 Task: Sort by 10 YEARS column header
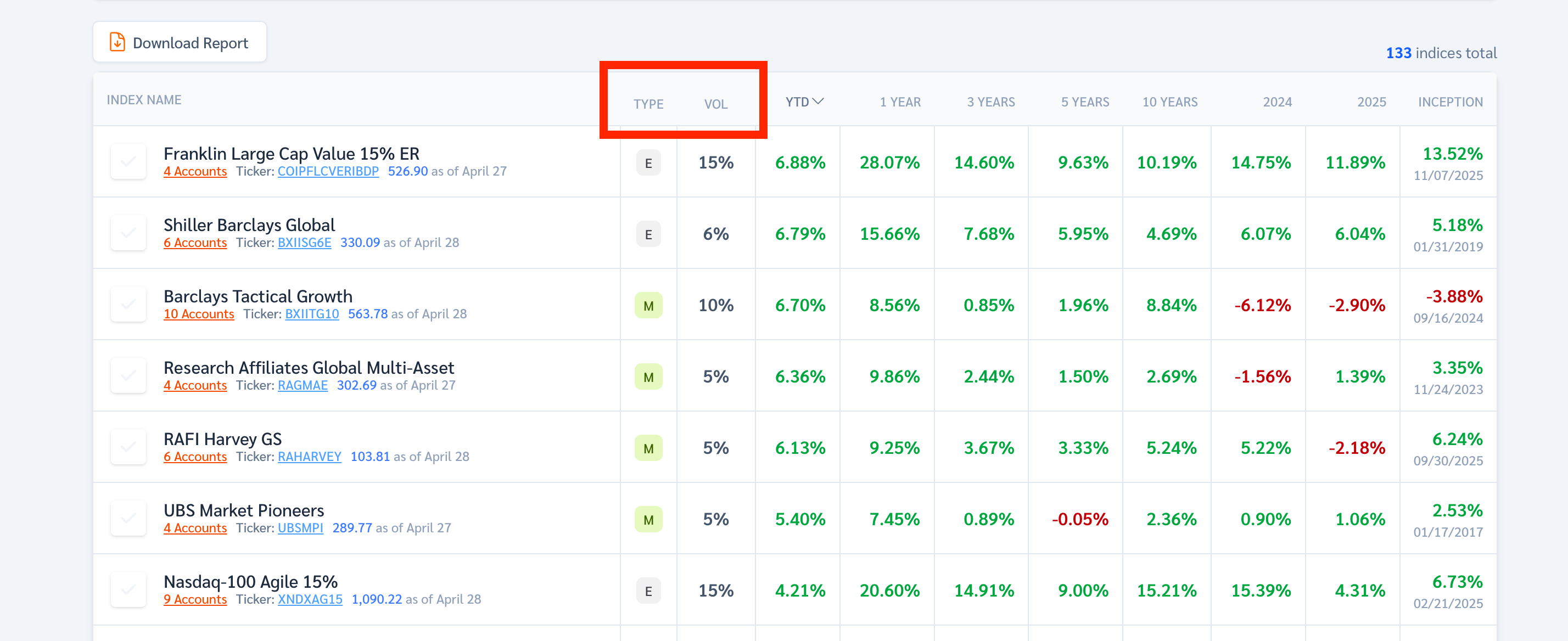pos(1170,102)
